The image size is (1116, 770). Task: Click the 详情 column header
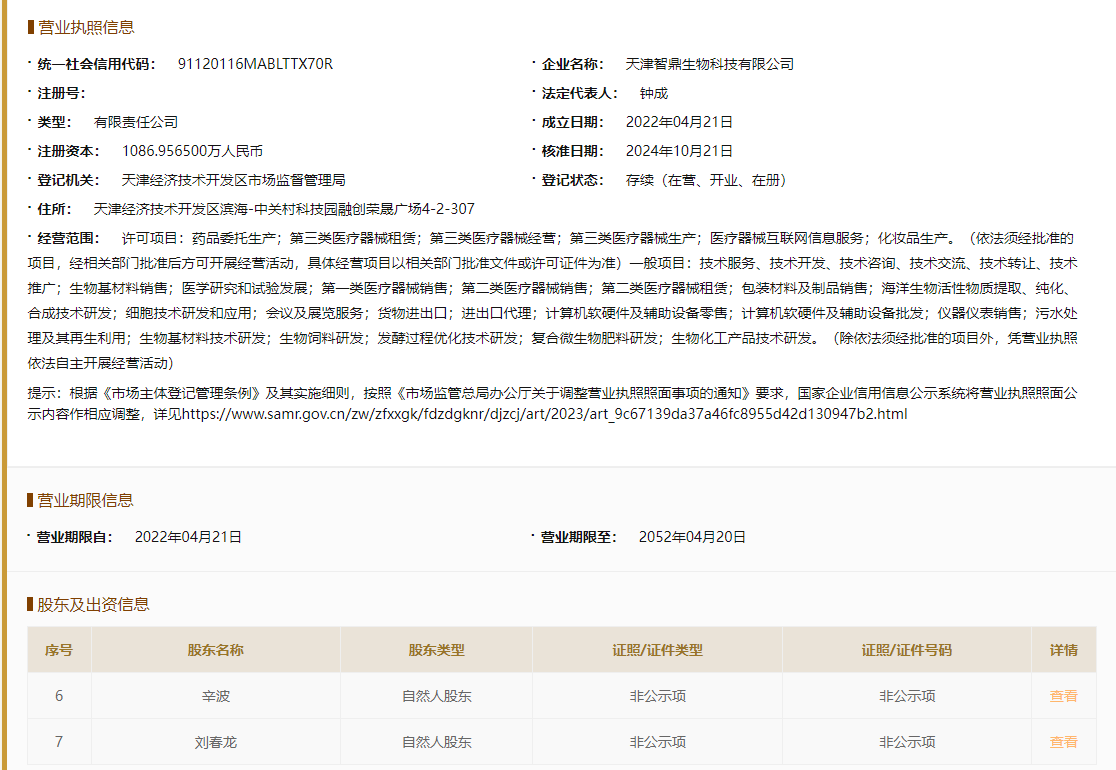tap(1064, 650)
